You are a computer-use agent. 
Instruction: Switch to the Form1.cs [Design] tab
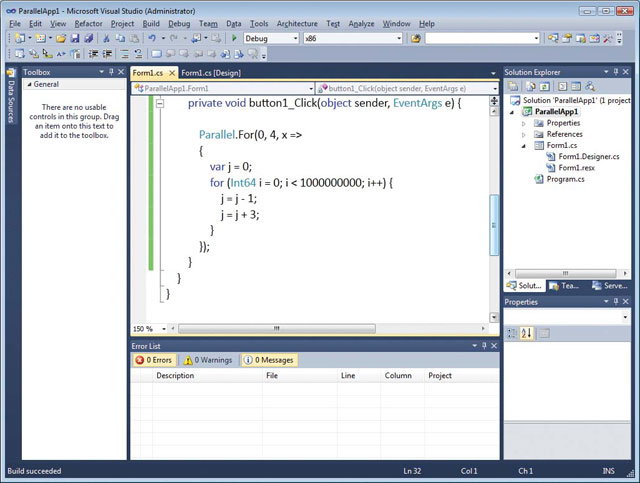click(211, 73)
